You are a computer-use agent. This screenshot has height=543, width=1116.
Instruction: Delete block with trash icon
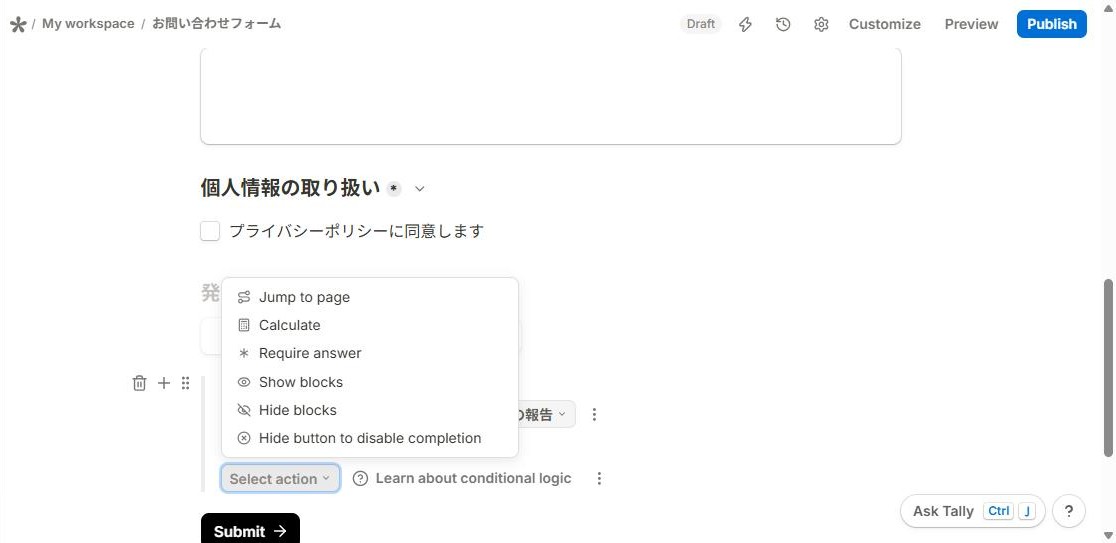140,383
